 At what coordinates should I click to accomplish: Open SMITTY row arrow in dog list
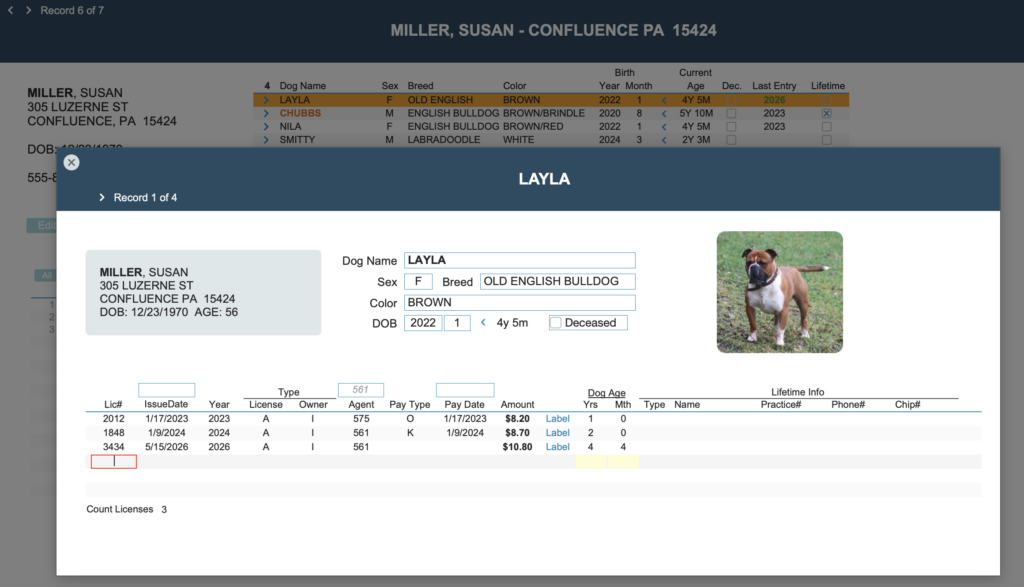[x=266, y=140]
